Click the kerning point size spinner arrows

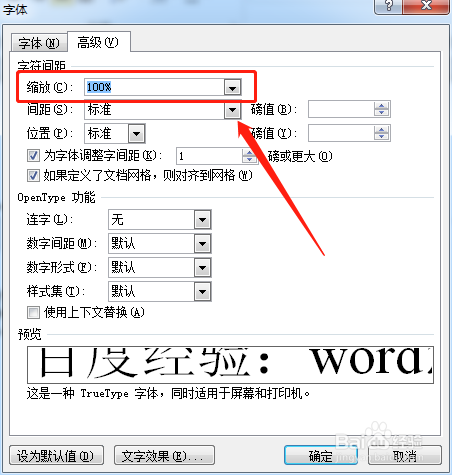pos(250,156)
